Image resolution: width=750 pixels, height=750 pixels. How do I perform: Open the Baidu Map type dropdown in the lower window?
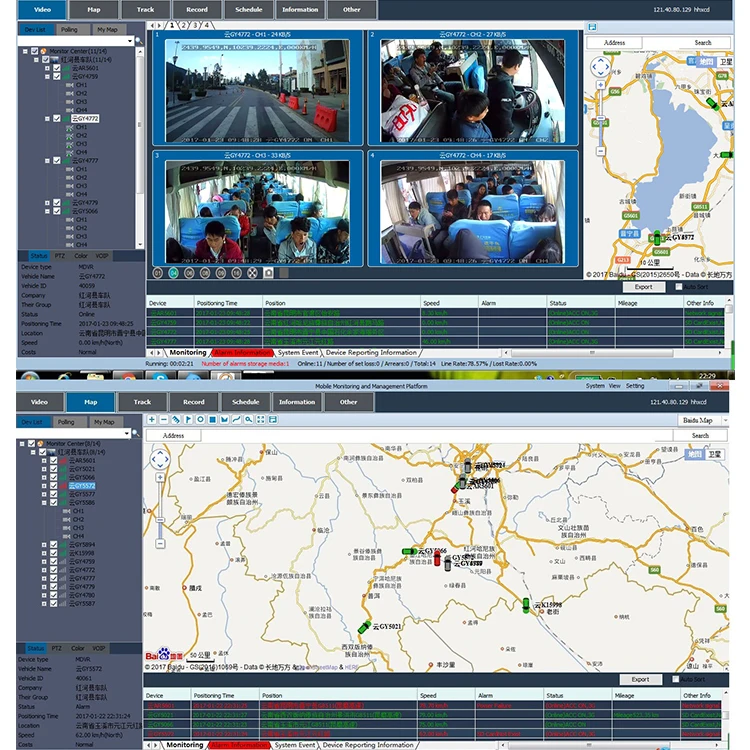[x=725, y=420]
